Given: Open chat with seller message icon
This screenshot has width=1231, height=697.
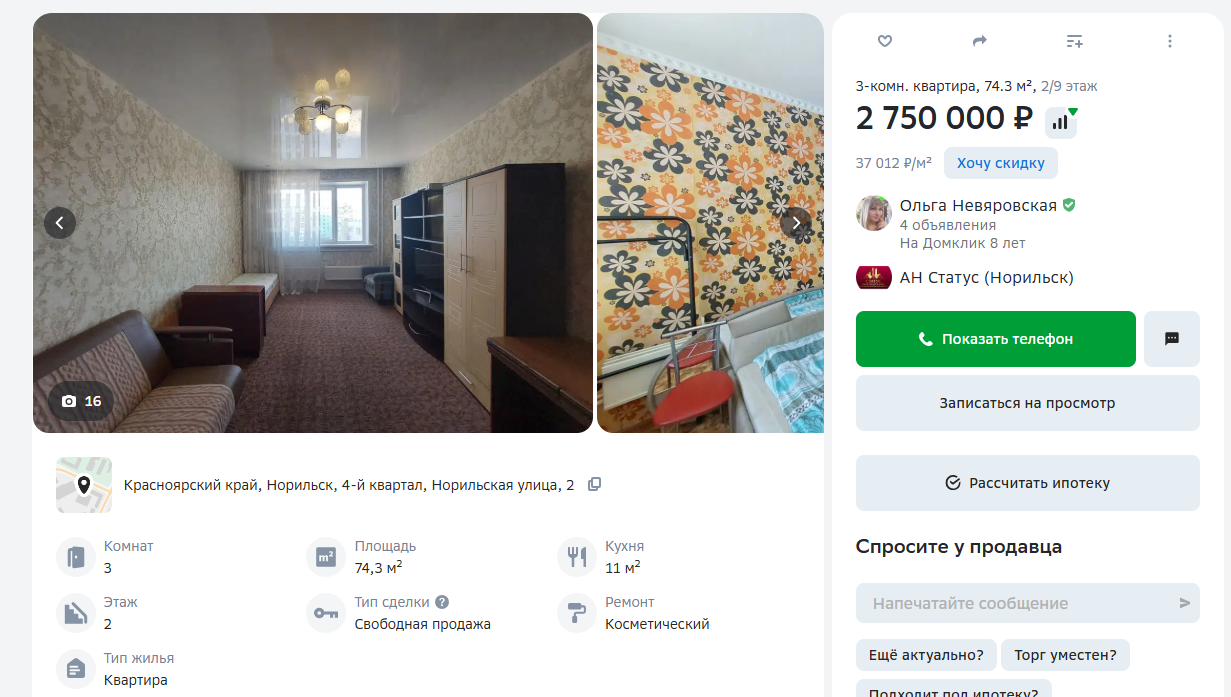Looking at the screenshot, I should coord(1172,339).
